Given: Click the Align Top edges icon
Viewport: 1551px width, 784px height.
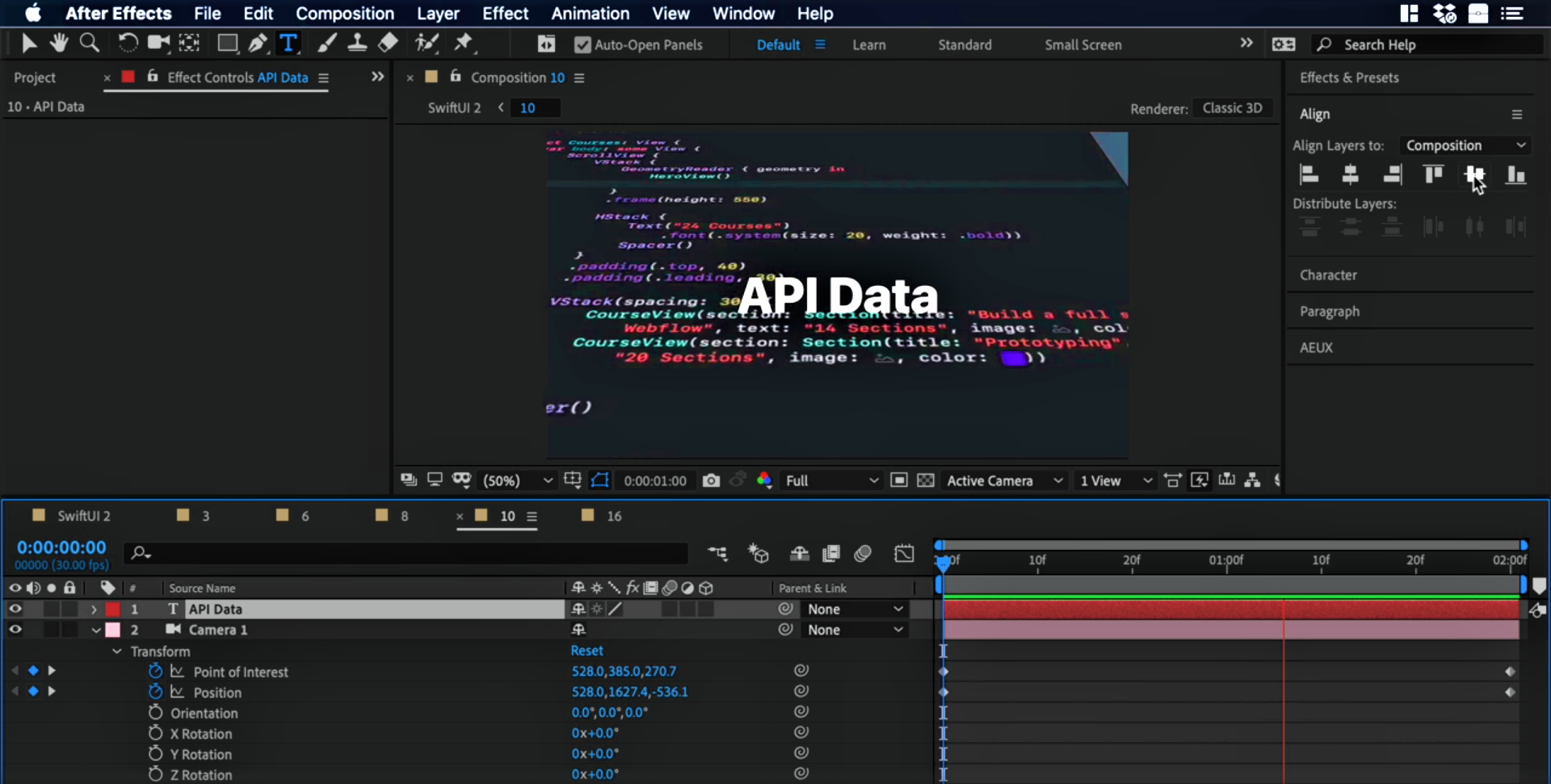Looking at the screenshot, I should 1433,174.
